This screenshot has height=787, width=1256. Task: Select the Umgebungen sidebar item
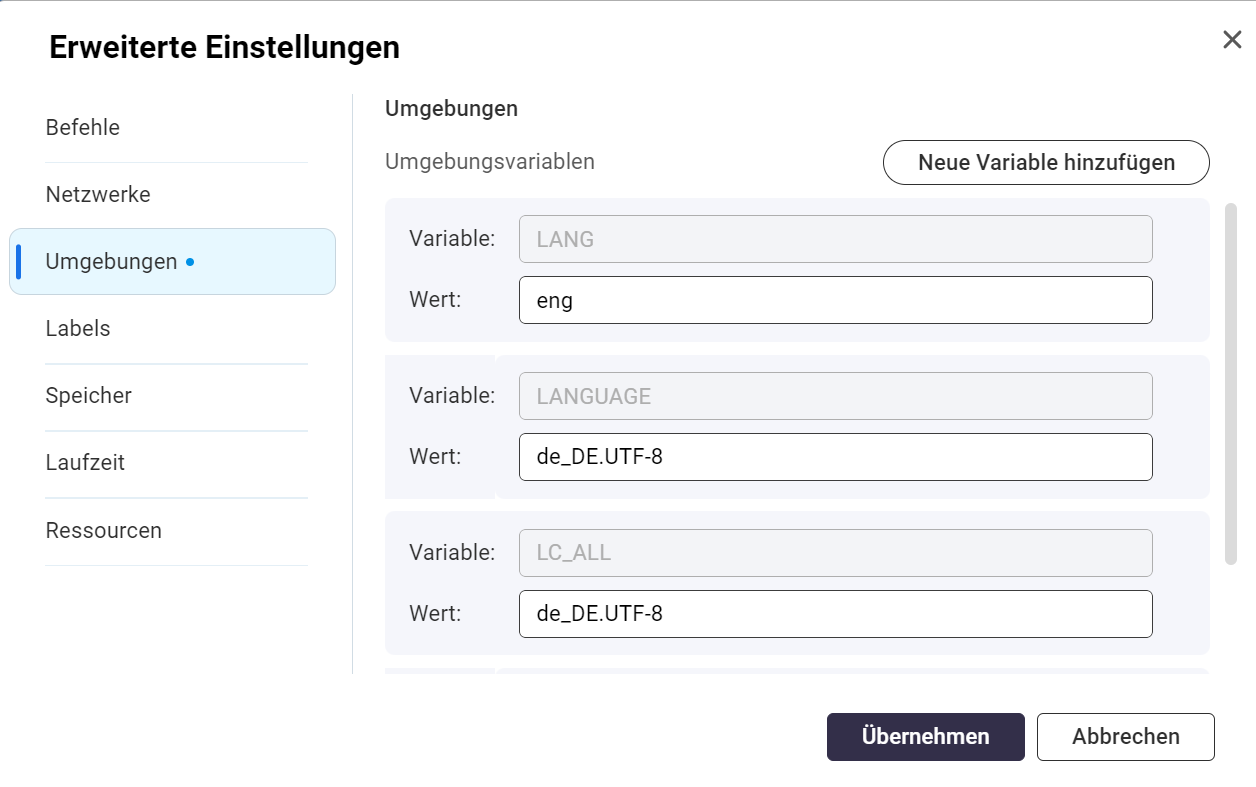(x=111, y=262)
